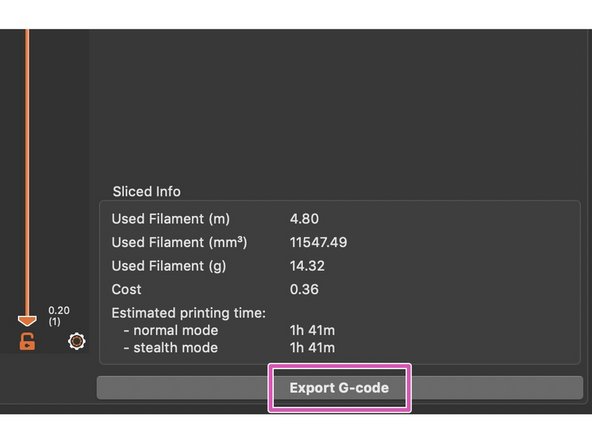Click the '- normal mode' label

tap(171, 330)
